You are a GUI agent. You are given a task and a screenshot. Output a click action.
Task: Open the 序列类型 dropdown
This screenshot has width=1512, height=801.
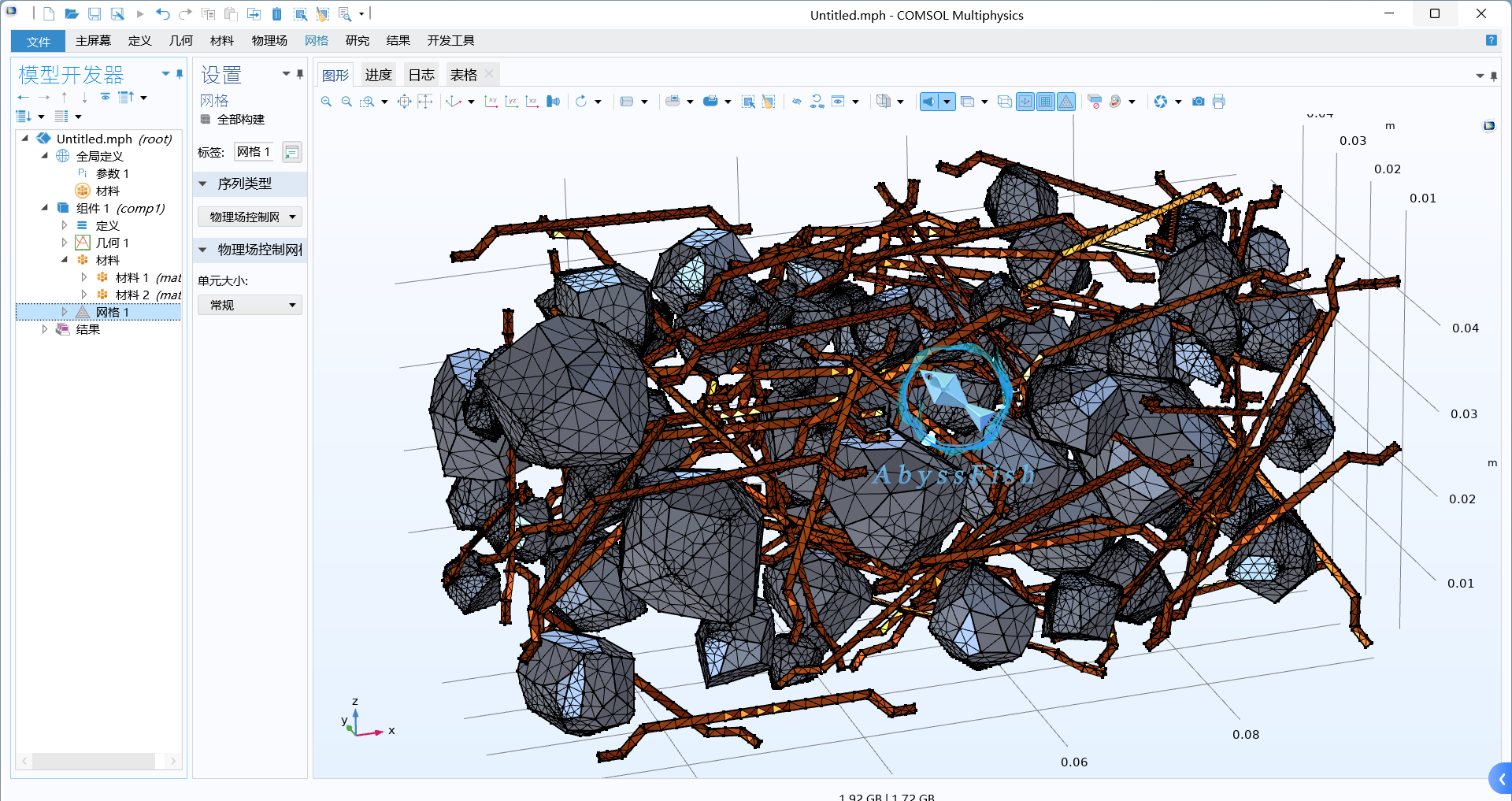250,217
